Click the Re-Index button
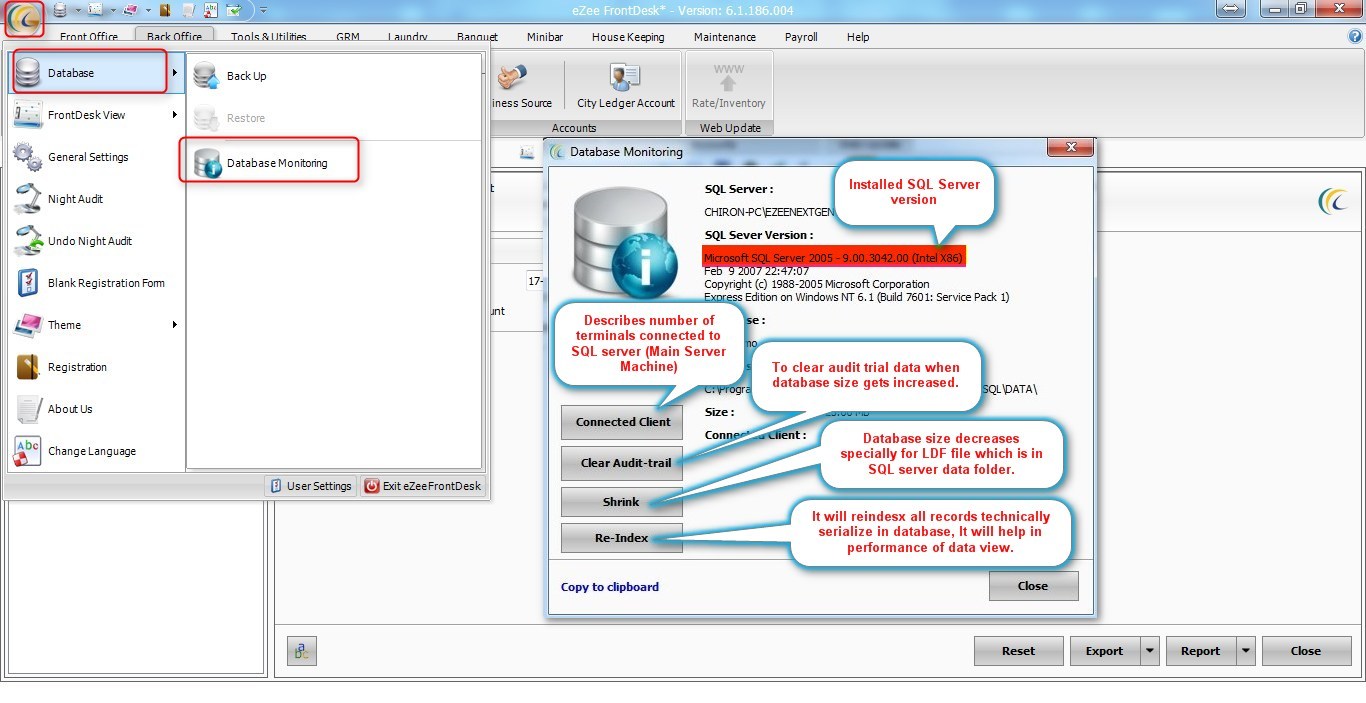Viewport: 1366px width, 703px height. [621, 538]
